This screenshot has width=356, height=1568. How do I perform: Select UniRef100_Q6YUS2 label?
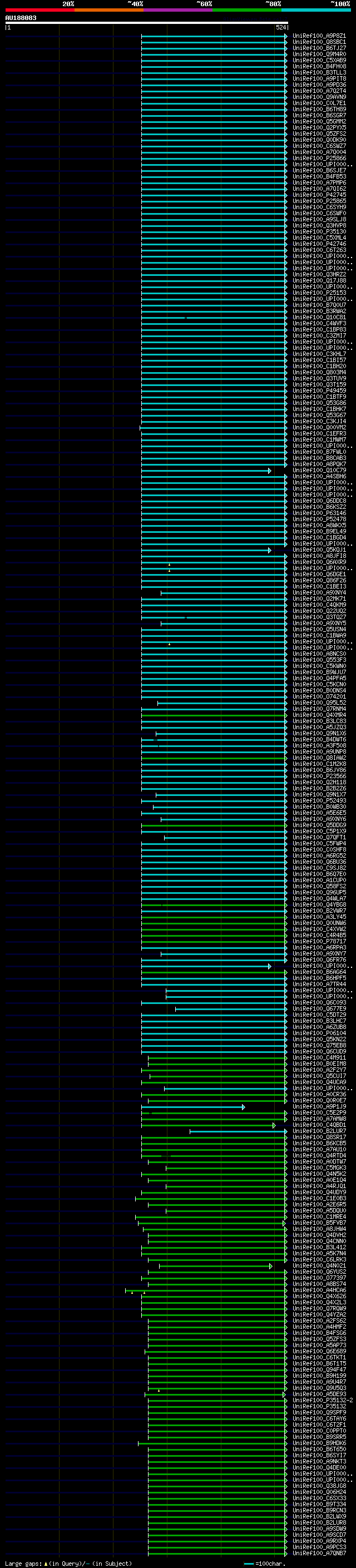pos(319,1272)
